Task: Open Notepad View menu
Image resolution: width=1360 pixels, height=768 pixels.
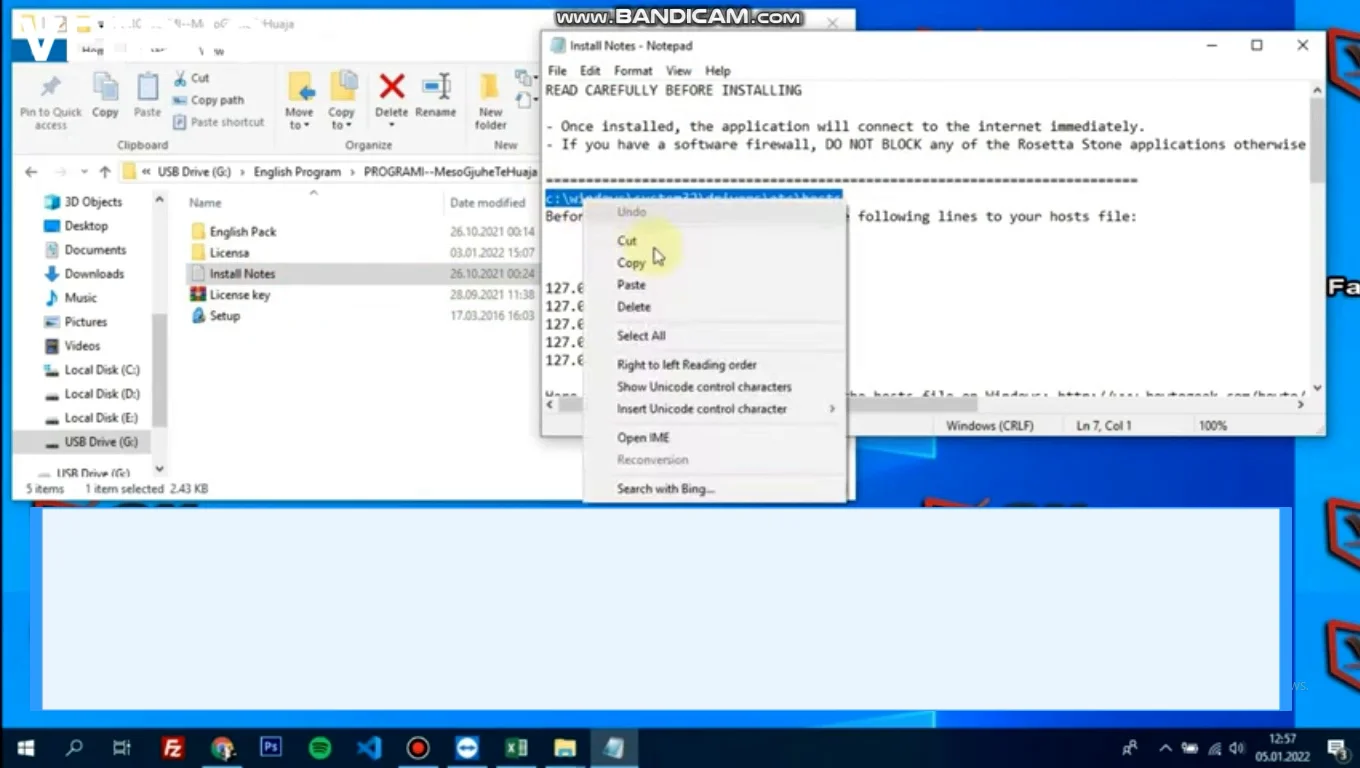Action: coord(679,71)
